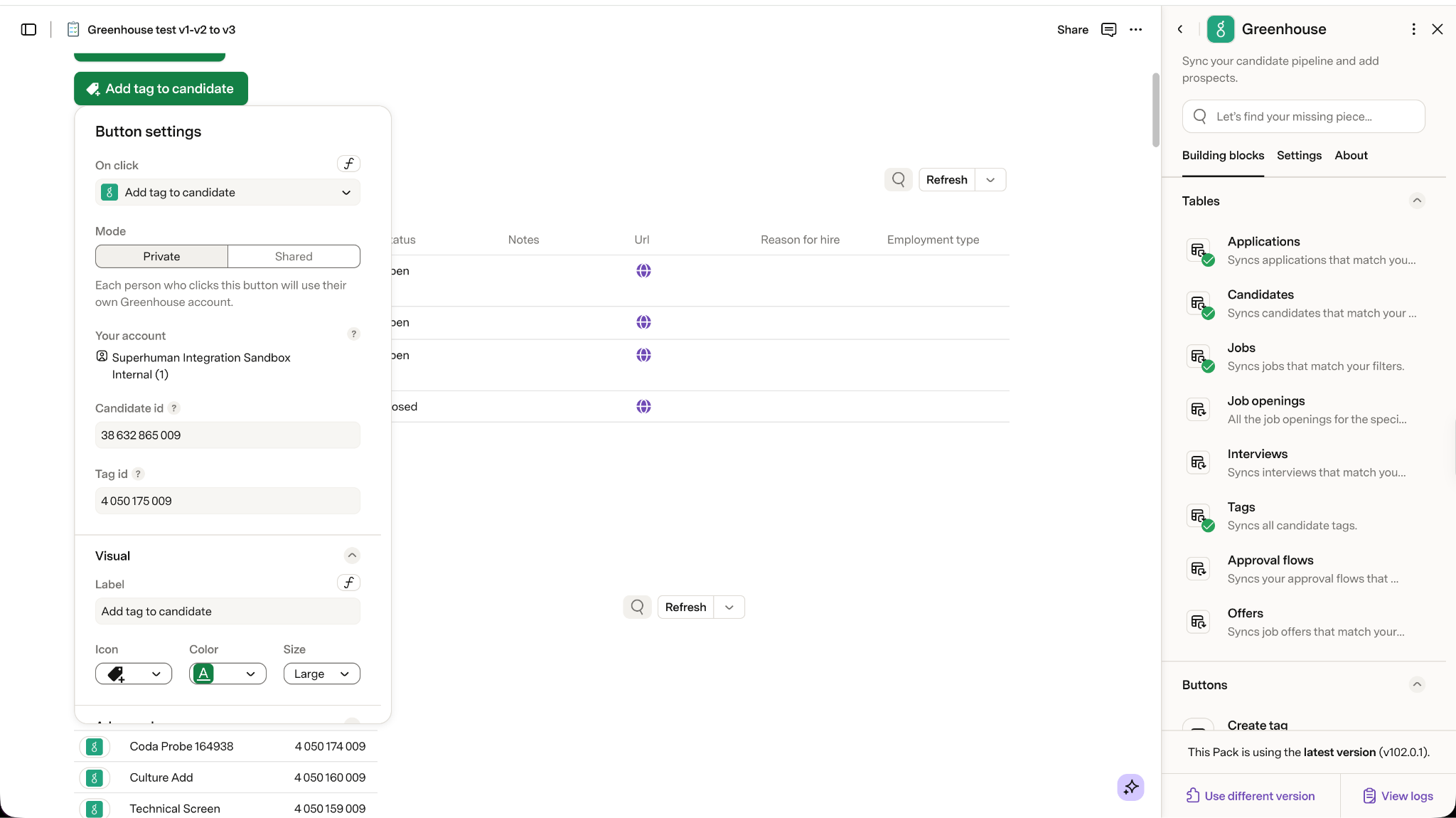1456x818 pixels.
Task: Click the 'Notes' column header
Action: point(523,240)
